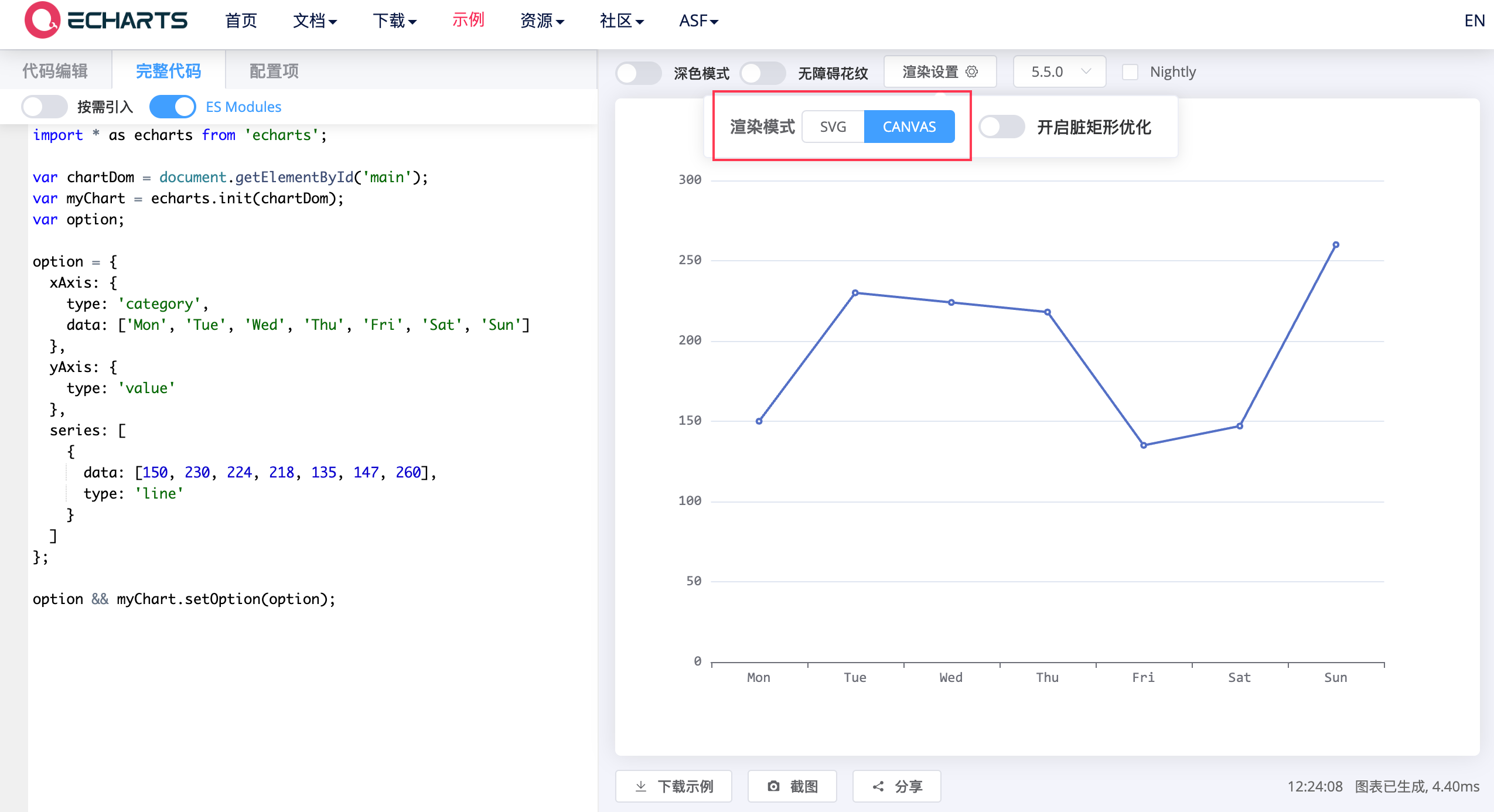
Task: Switch to 配置项 tab
Action: 274,71
